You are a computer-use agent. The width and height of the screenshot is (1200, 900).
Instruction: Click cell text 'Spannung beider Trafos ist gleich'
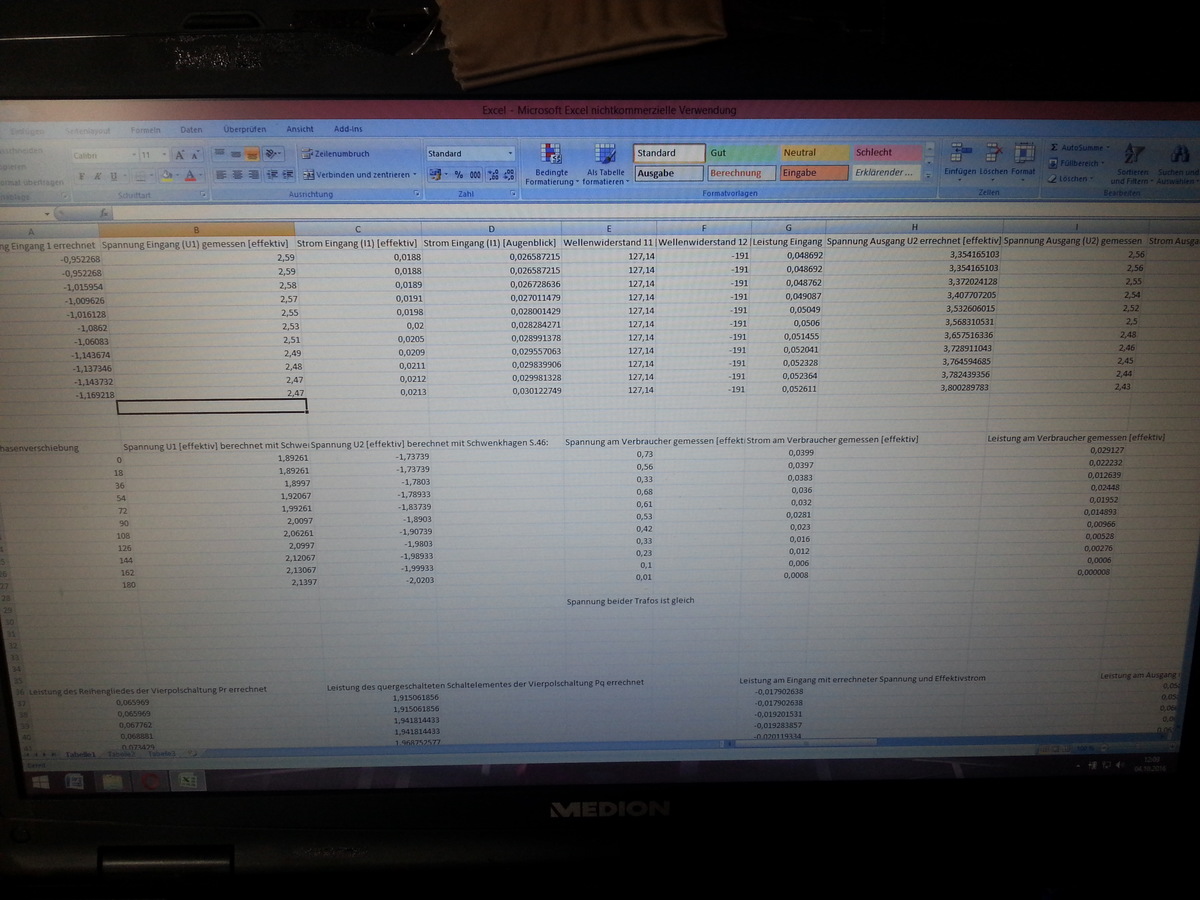coord(630,600)
